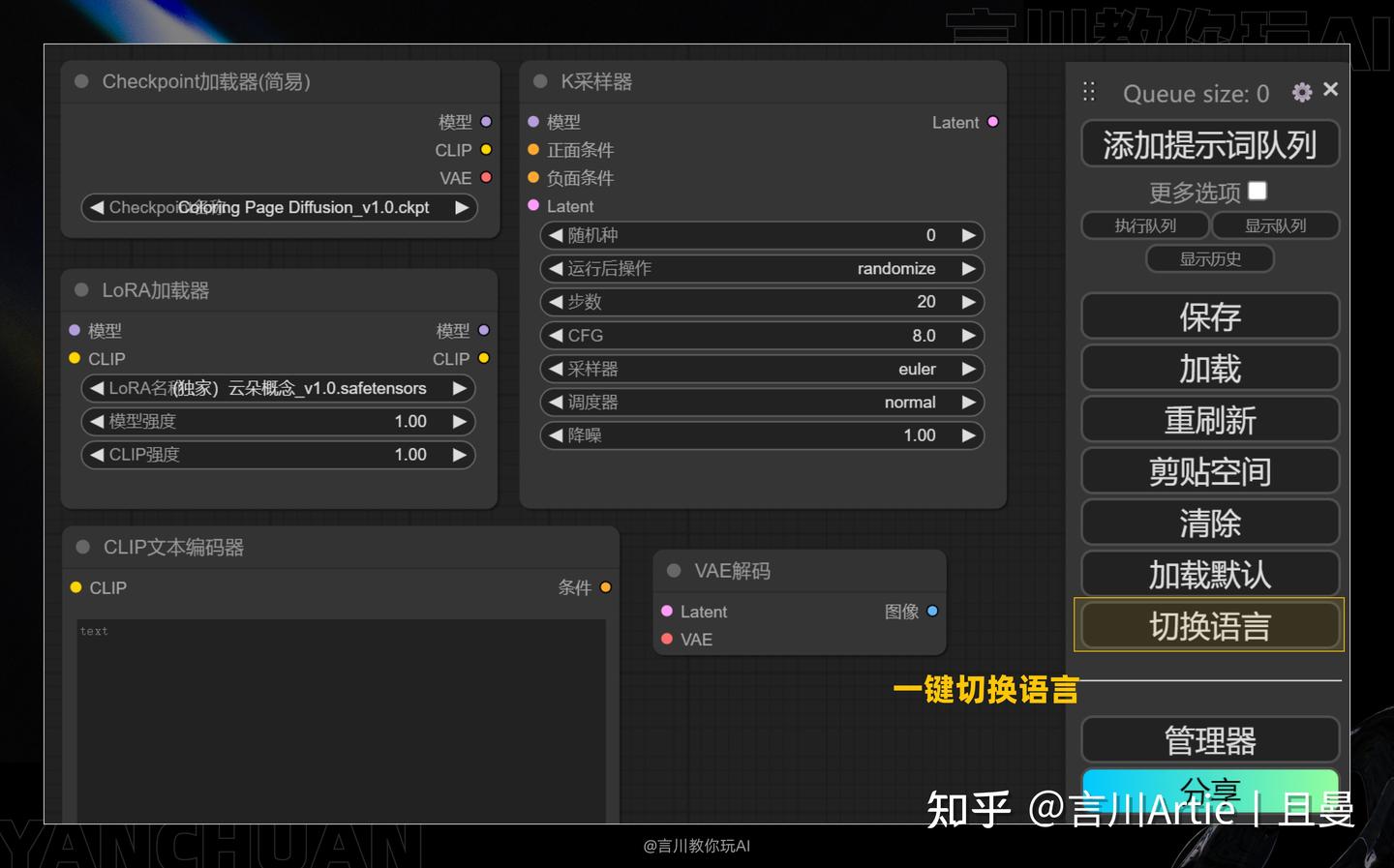This screenshot has width=1394, height=868.
Task: Click the drag handle dots on the queue panel
Action: 1088,91
